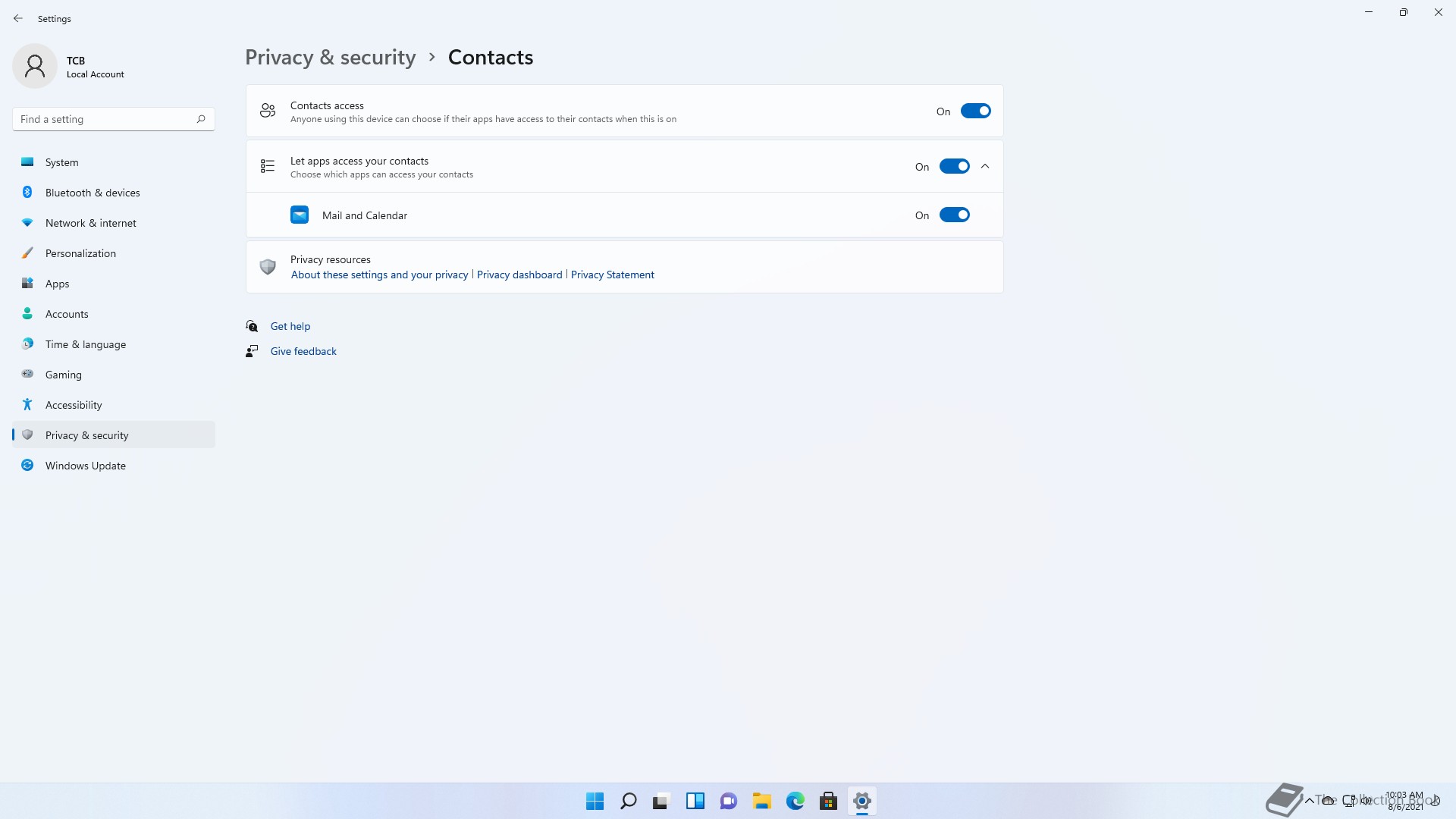Screen dimensions: 1456x819
Task: Open taskbar Search
Action: click(629, 801)
